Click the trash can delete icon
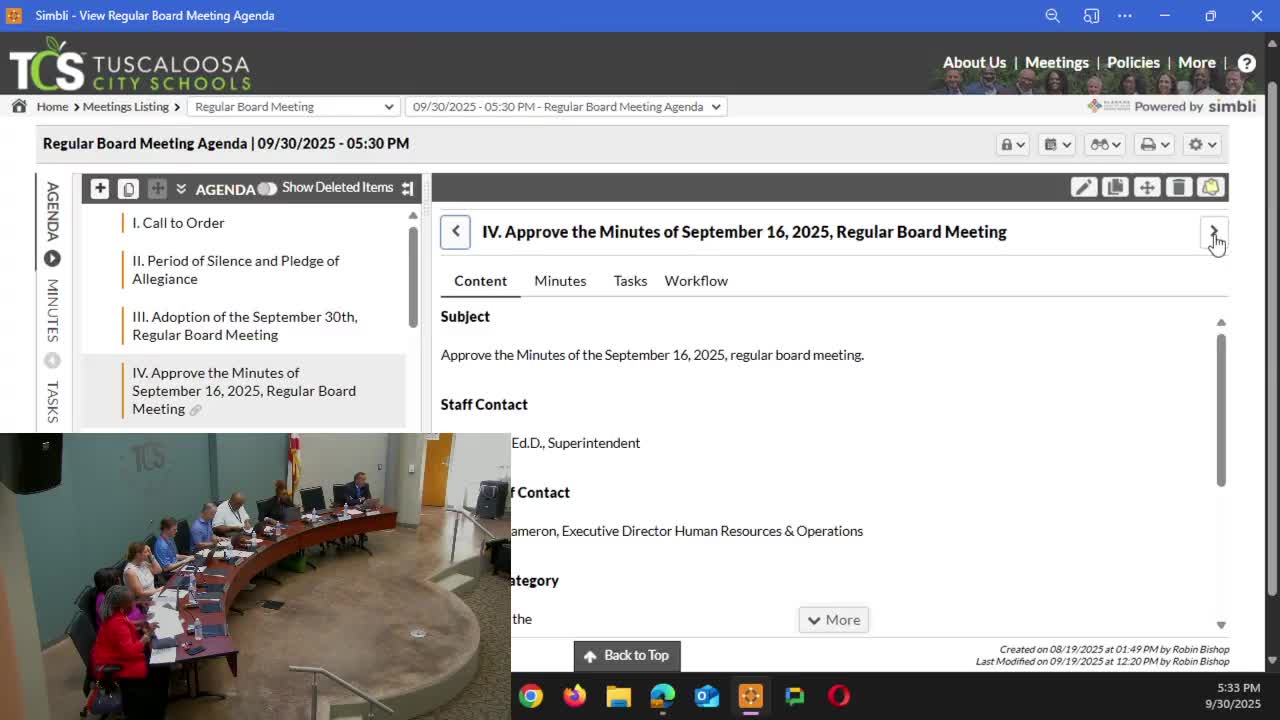 [x=1179, y=187]
